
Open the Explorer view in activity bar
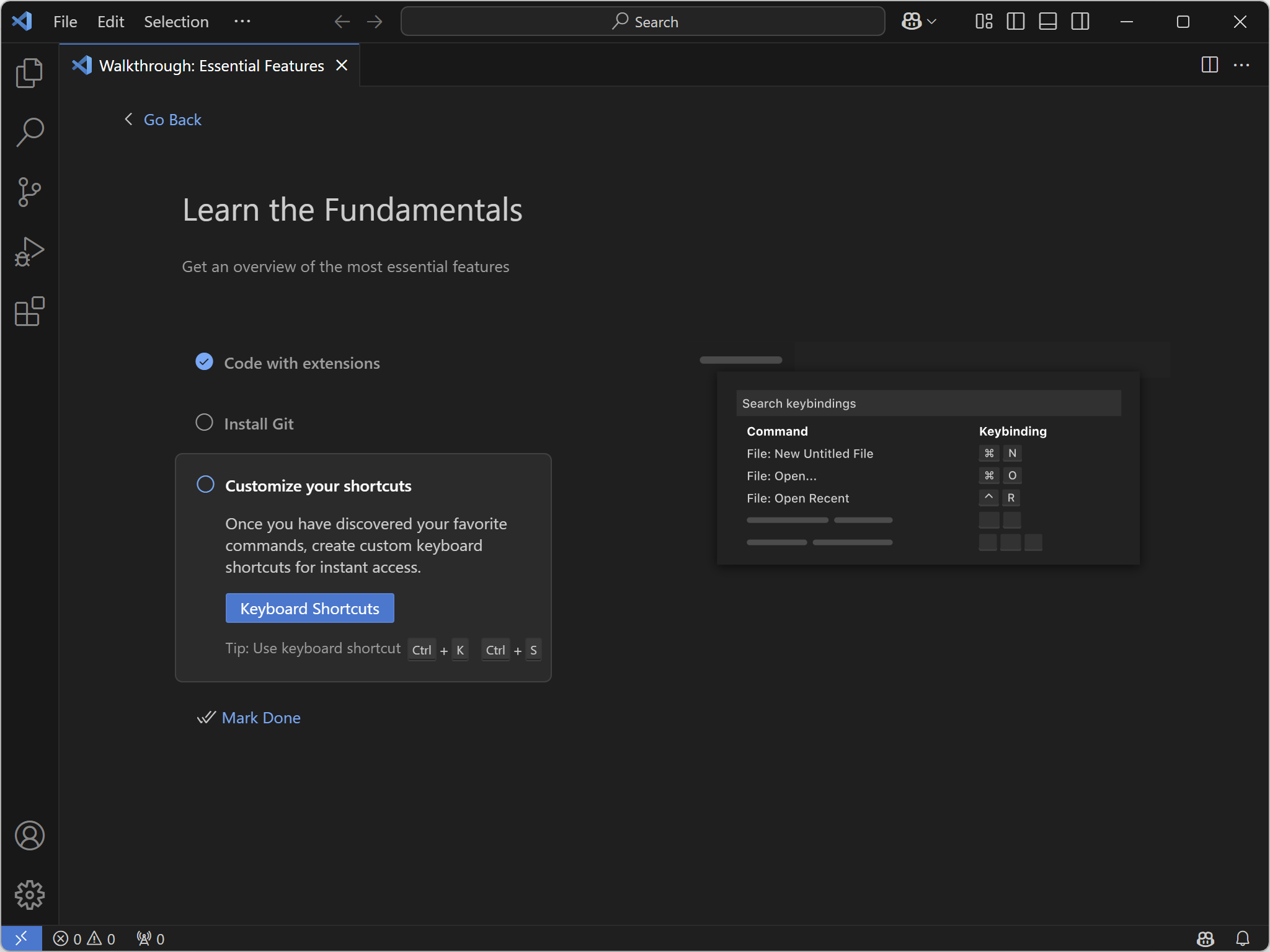29,73
